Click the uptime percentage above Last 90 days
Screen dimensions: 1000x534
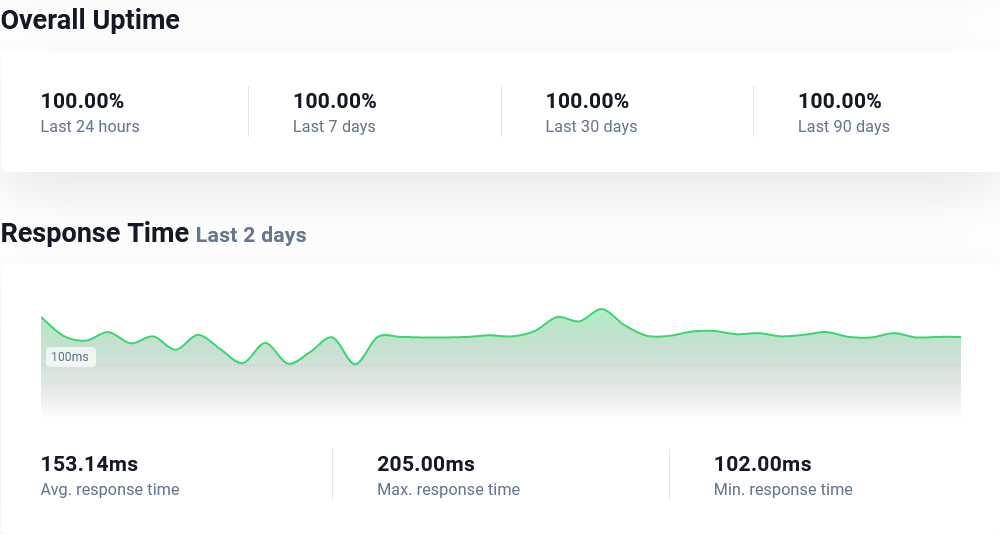(839, 101)
